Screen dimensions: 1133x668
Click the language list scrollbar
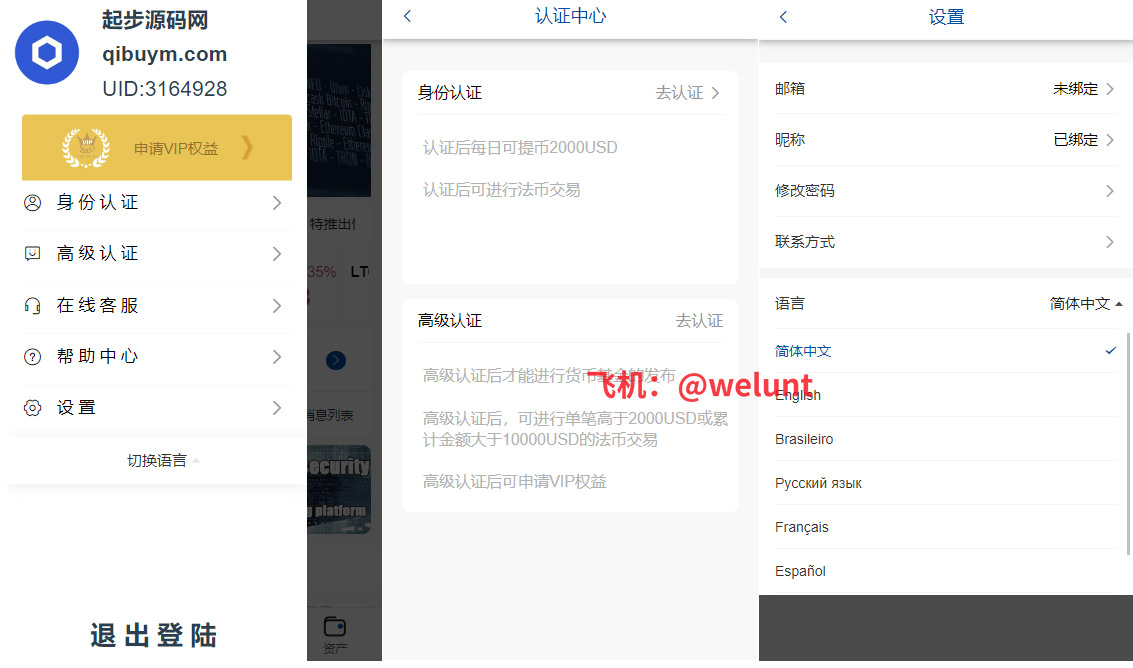[x=1128, y=443]
